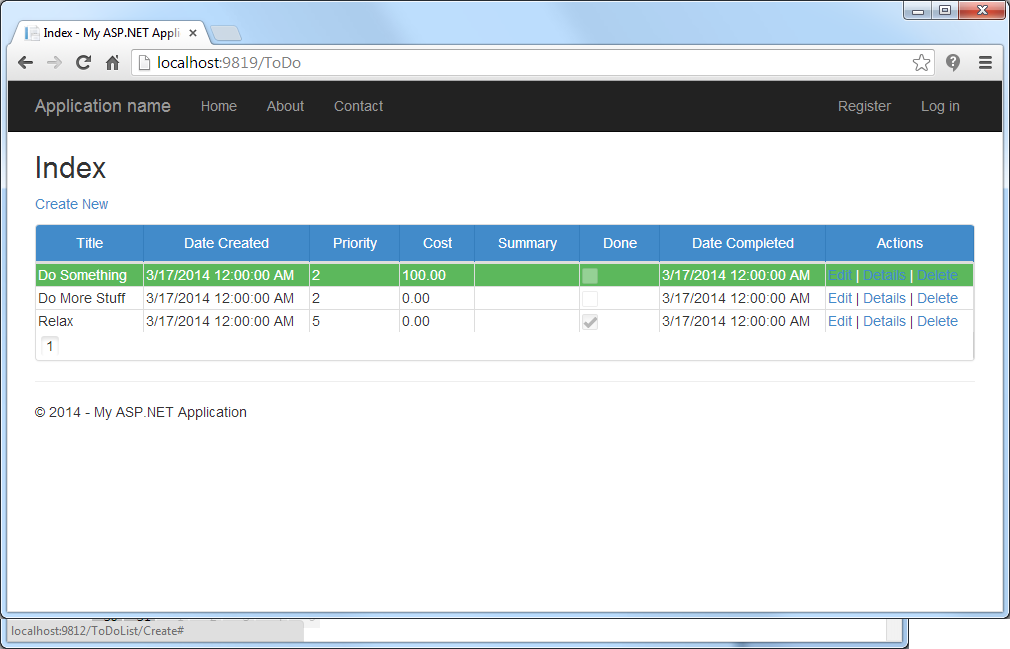Open the Home nav item
The width and height of the screenshot is (1010, 649).
click(x=219, y=106)
